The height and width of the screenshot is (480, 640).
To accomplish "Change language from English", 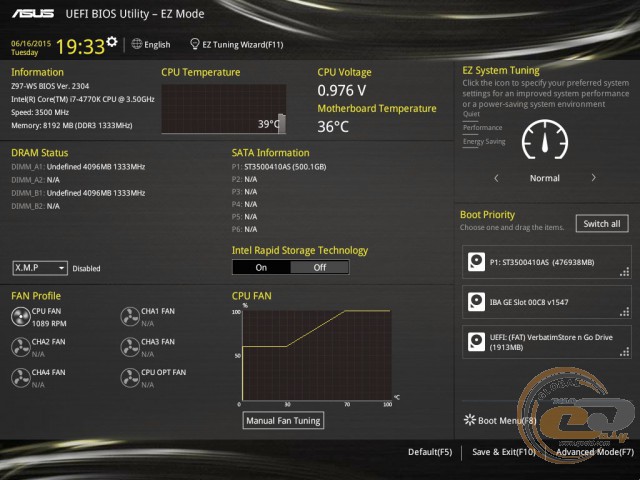I will 151,44.
